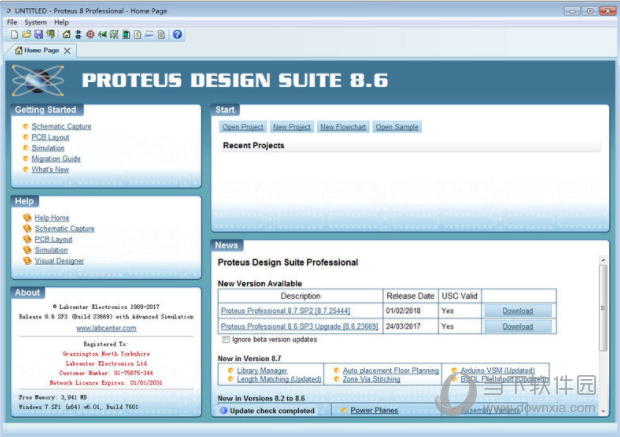Viewport: 620px width, 437px height.
Task: Toggle Ignore beta version updates checkbox
Action: [x=226, y=339]
